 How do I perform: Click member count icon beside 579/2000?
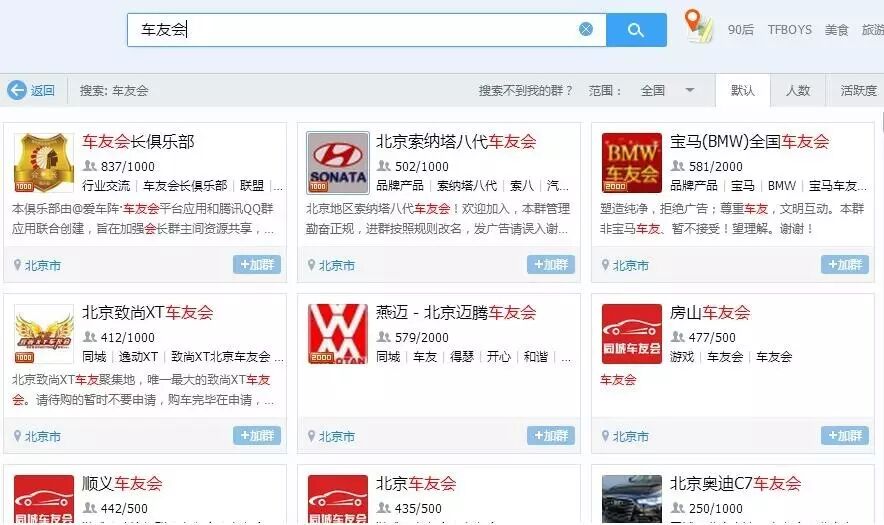(383, 337)
